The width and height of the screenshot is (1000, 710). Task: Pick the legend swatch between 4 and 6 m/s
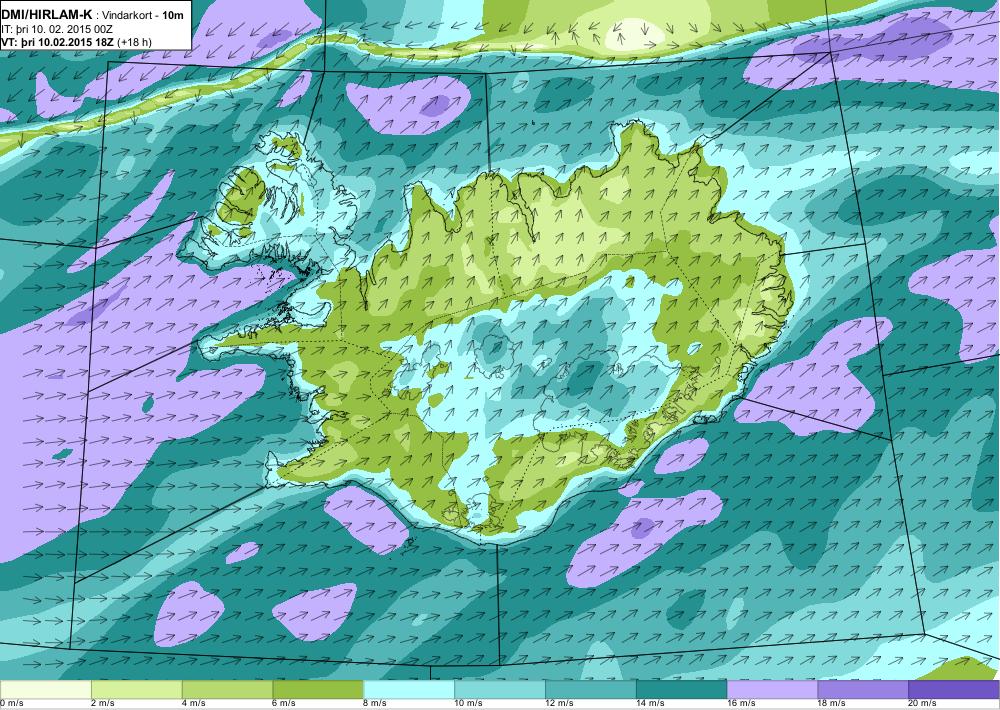click(227, 689)
